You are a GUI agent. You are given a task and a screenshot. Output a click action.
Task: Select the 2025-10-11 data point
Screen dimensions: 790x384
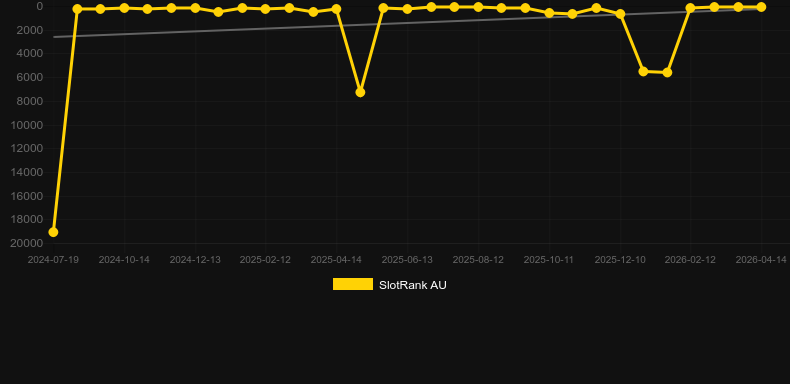[x=549, y=13]
